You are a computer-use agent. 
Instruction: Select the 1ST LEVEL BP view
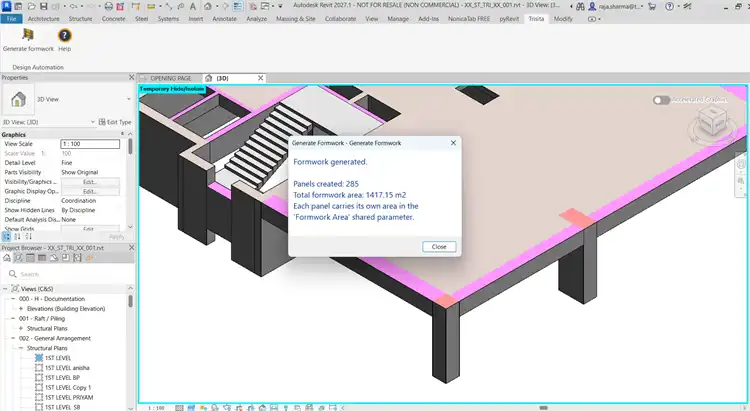click(x=62, y=378)
